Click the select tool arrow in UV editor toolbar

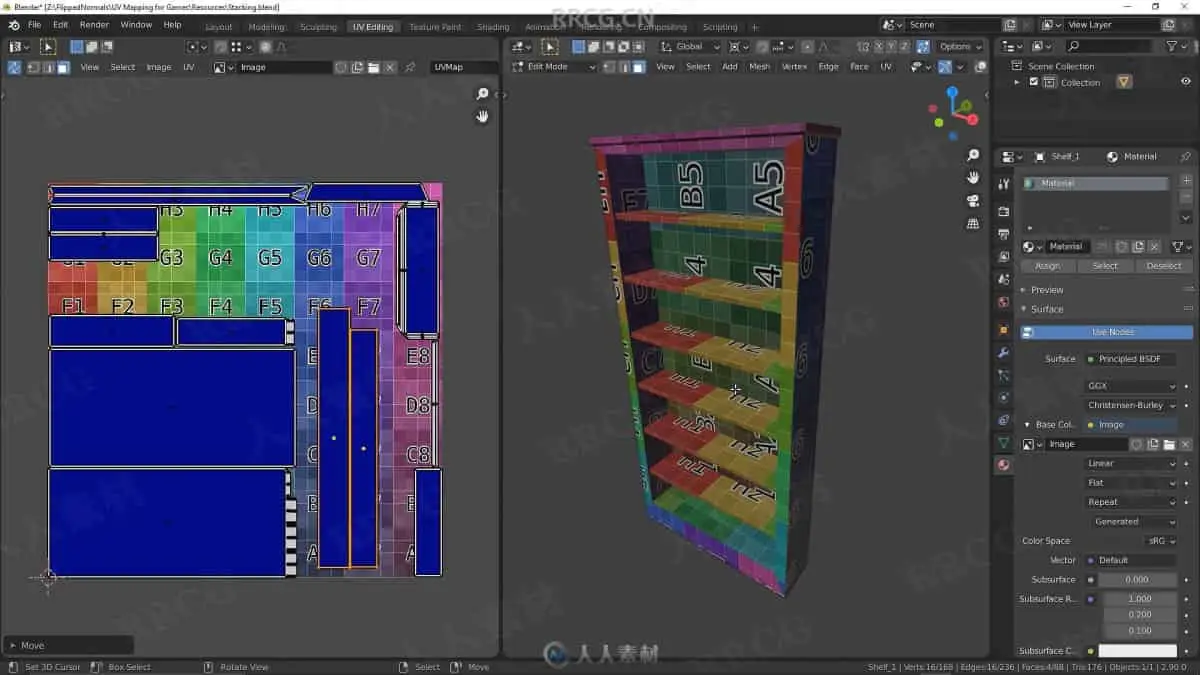[x=47, y=46]
